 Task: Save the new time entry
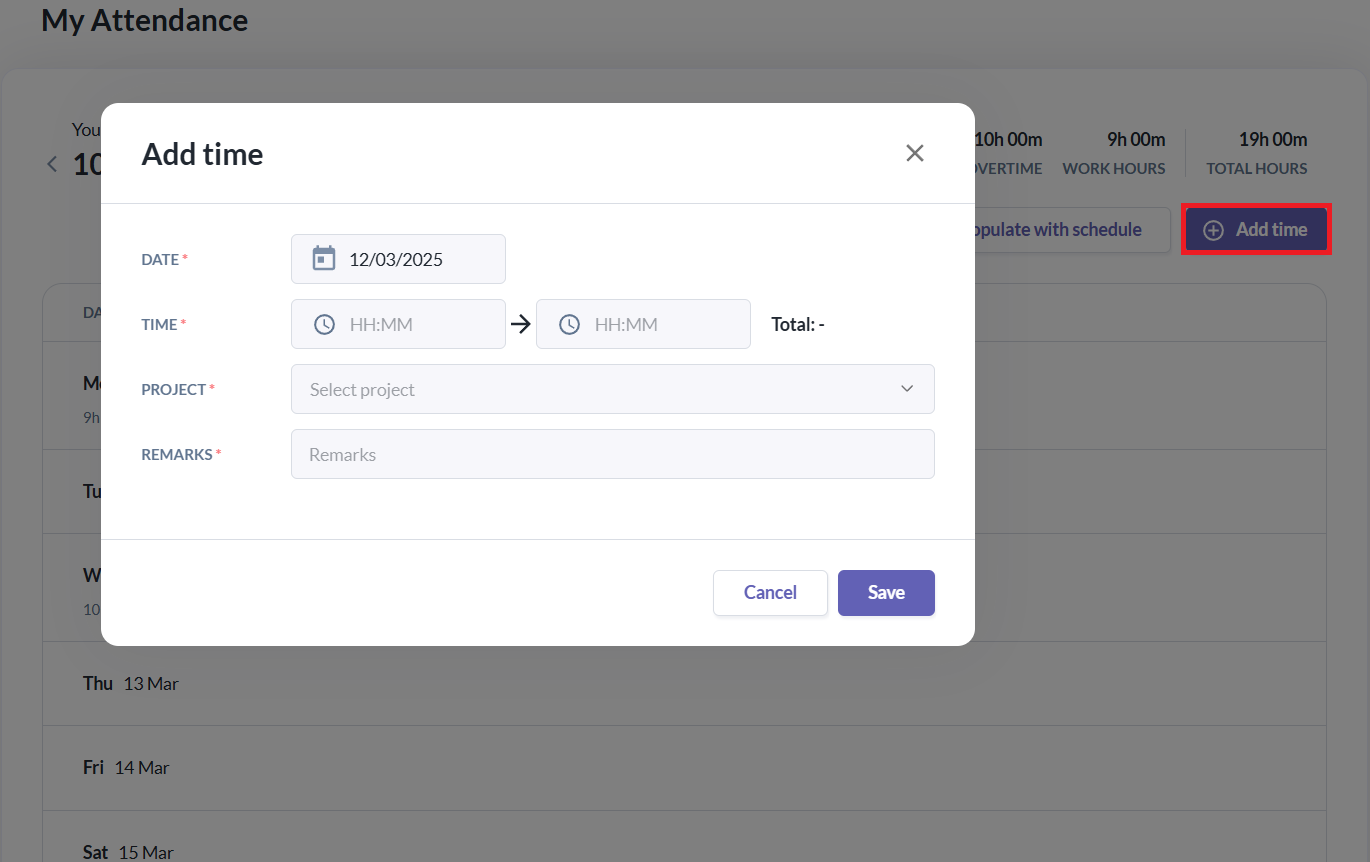click(x=886, y=593)
